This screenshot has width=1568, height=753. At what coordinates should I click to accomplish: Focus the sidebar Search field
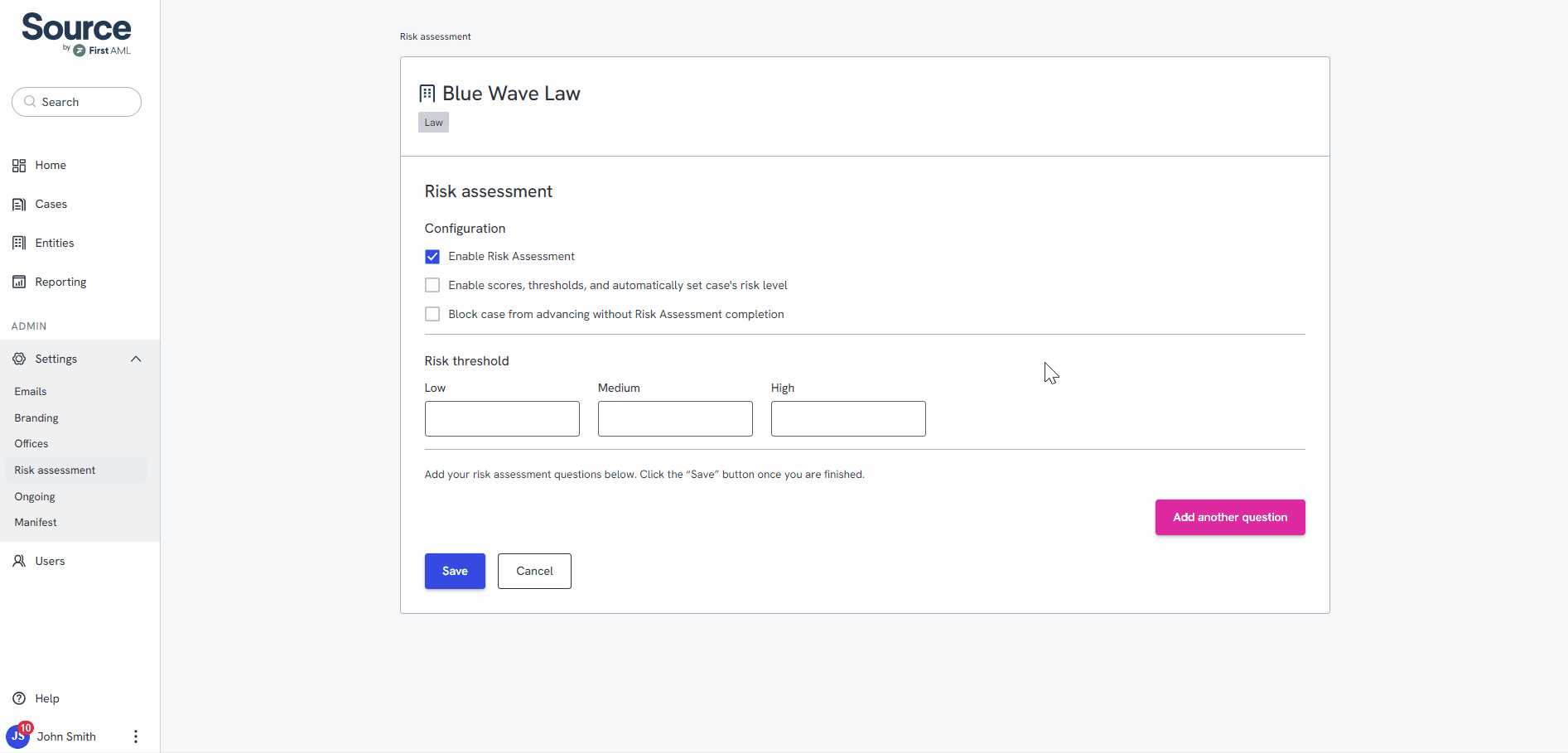pos(76,102)
